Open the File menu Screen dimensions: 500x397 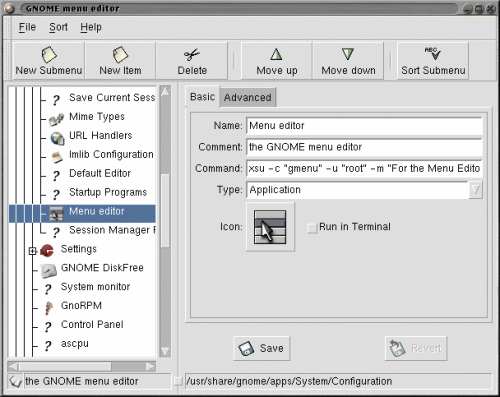point(27,27)
